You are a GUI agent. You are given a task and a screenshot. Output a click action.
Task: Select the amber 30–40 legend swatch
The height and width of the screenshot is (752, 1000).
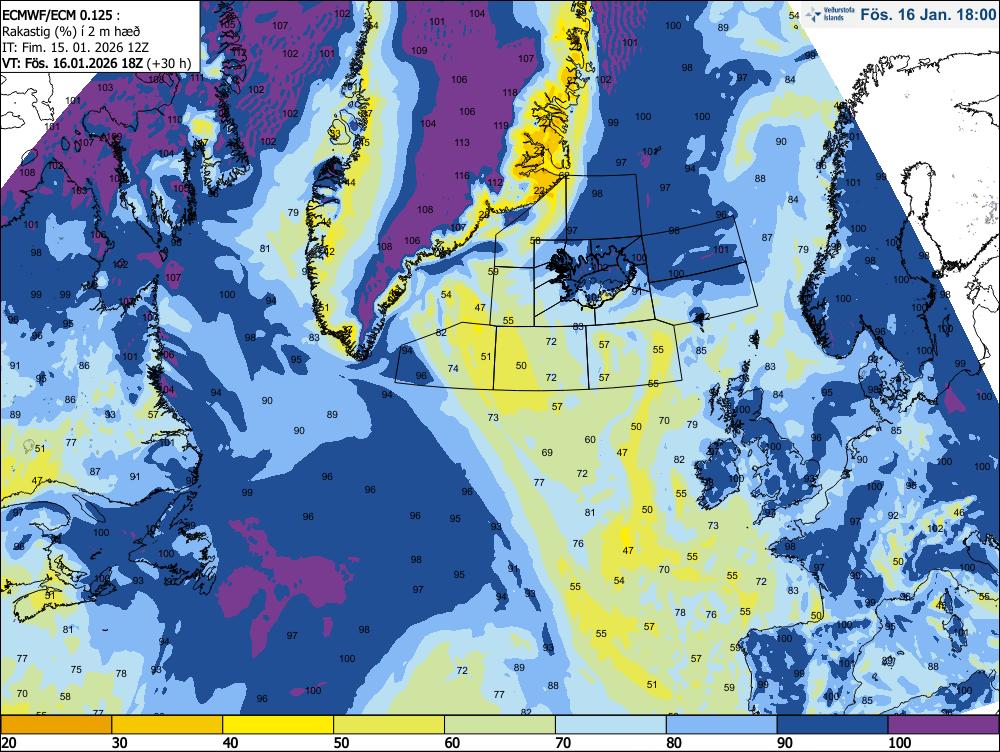(x=167, y=725)
